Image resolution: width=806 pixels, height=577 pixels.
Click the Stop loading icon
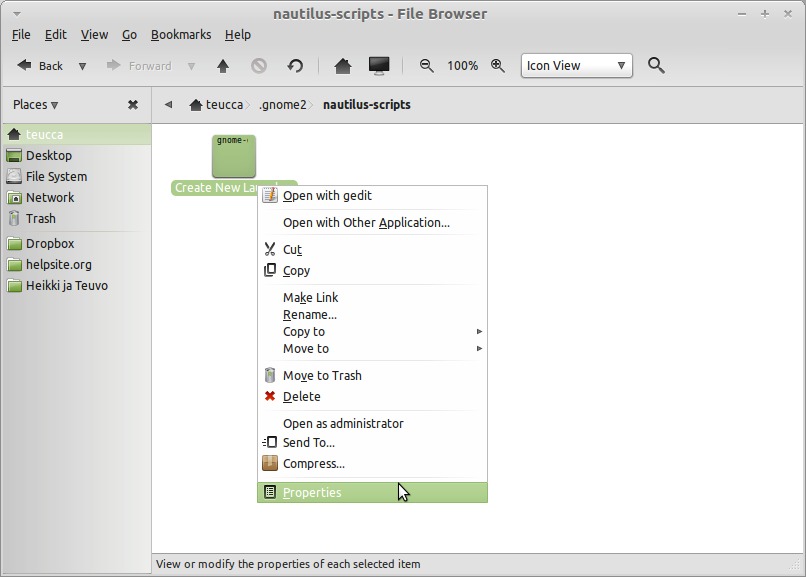[x=259, y=66]
